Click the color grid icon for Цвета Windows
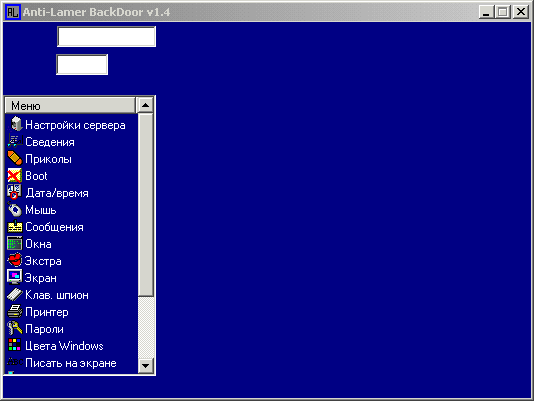Viewport: 534px width, 401px height. point(15,345)
